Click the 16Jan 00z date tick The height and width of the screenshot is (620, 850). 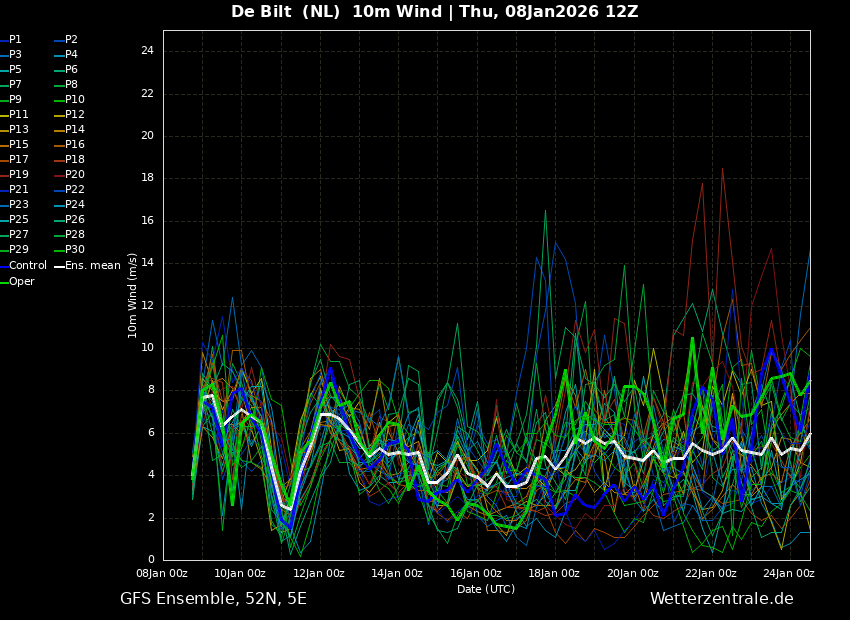click(x=475, y=574)
